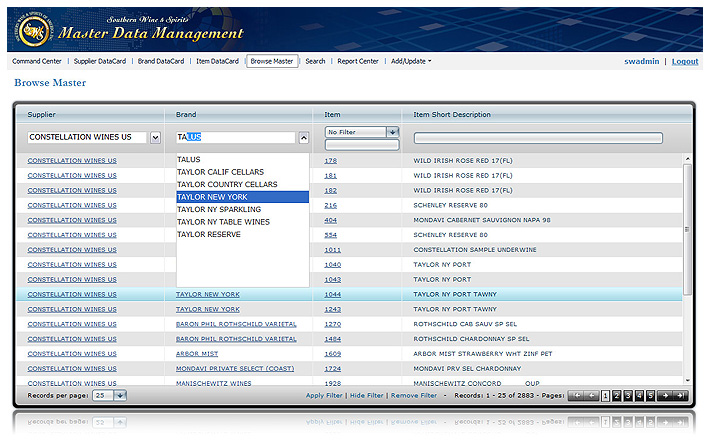Open the ARBOR MIST brand link

[197, 354]
